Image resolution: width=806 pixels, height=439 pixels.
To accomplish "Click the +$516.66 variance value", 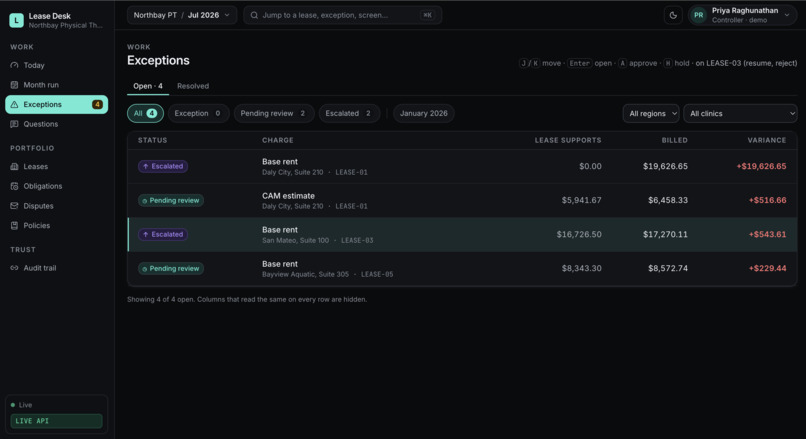I will 767,200.
